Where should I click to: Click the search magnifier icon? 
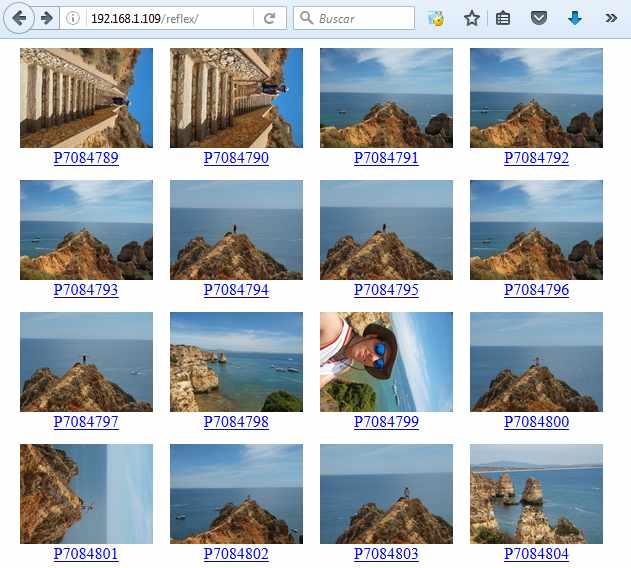point(307,18)
